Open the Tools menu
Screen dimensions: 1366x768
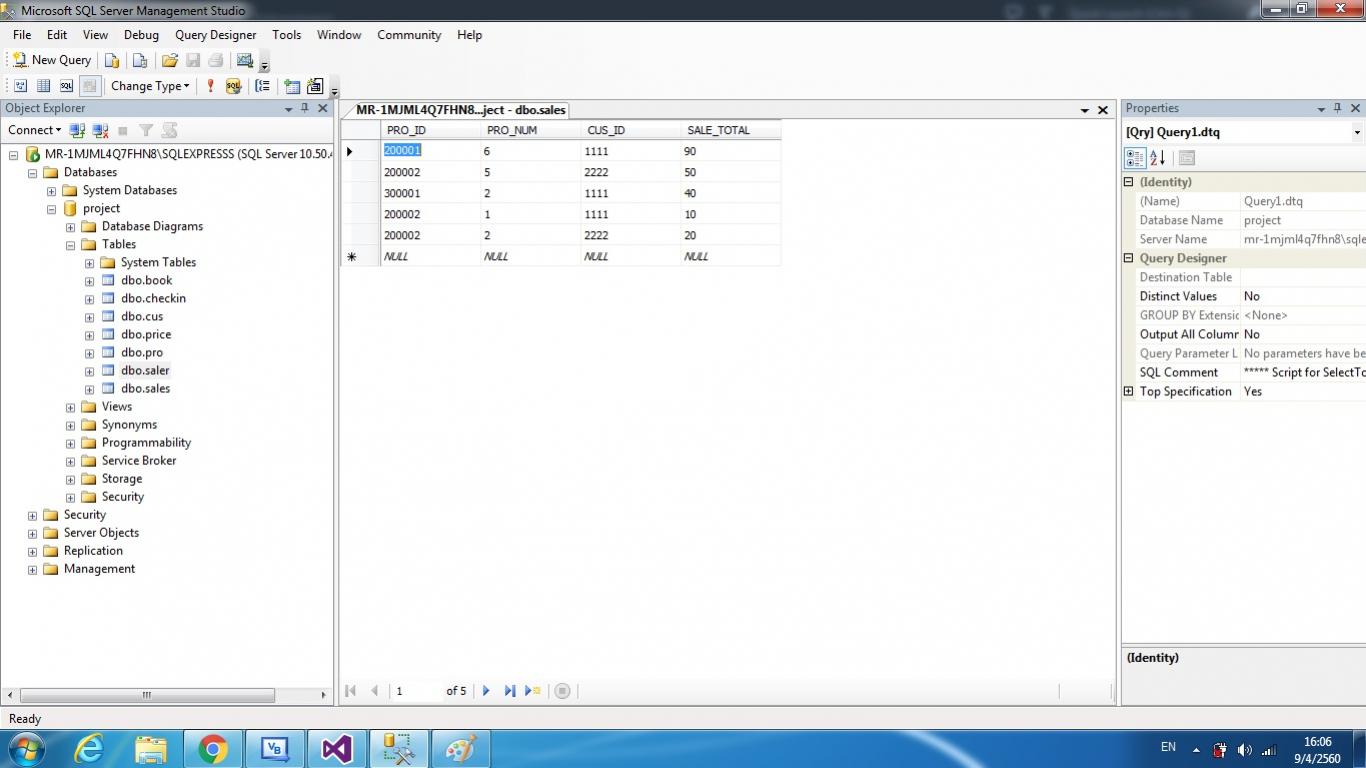click(x=286, y=35)
